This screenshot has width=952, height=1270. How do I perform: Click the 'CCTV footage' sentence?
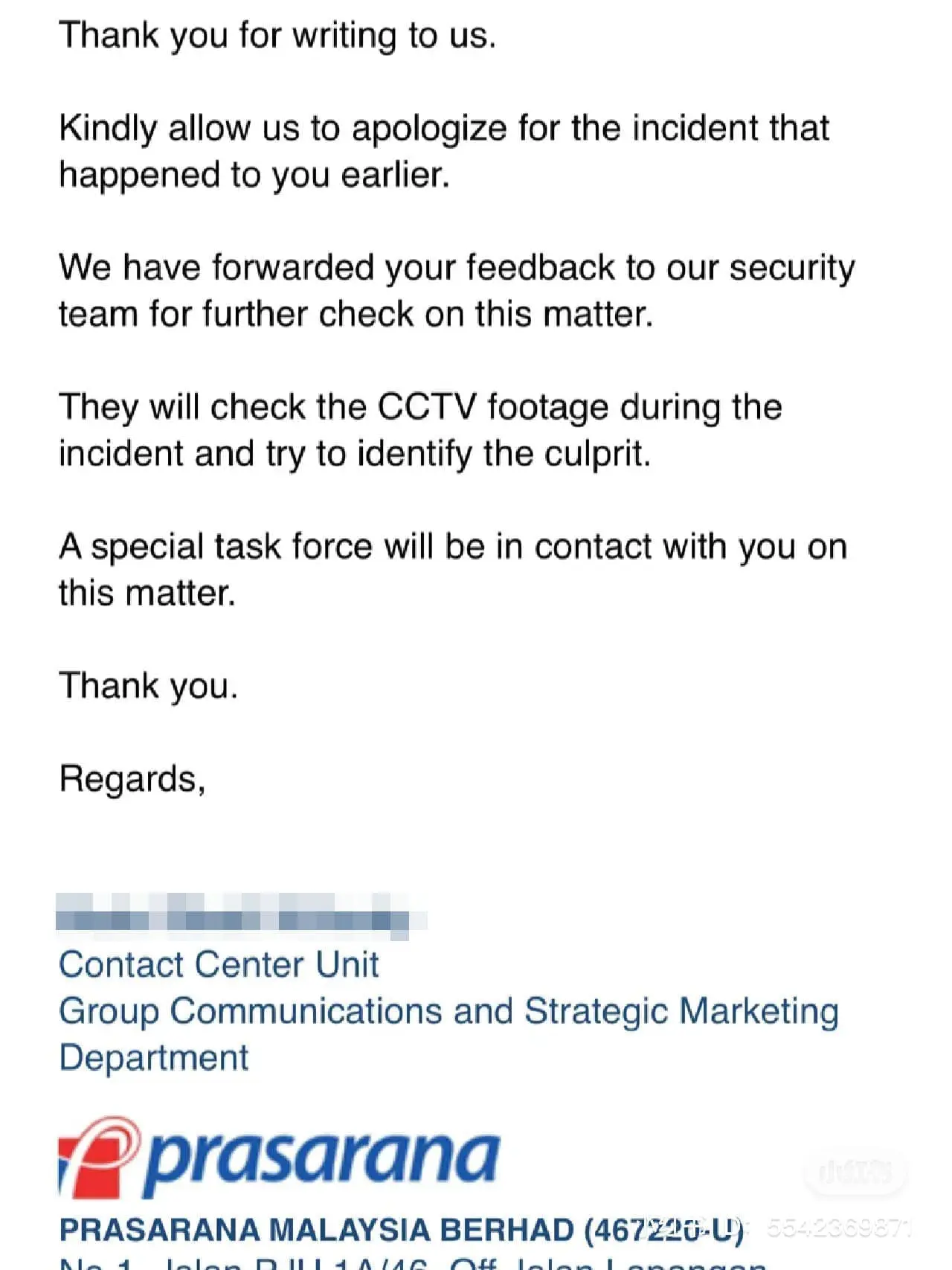pyautogui.click(x=420, y=407)
